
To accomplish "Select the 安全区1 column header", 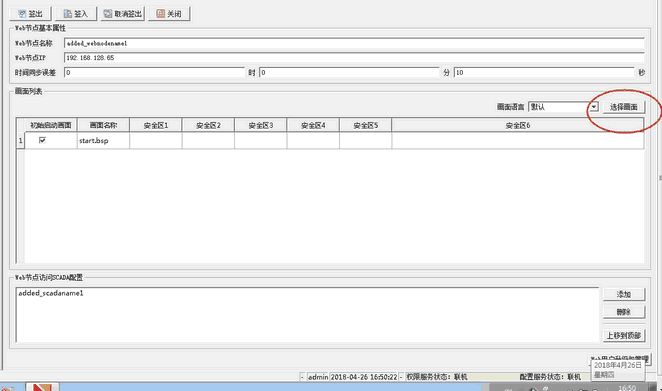I will (x=156, y=125).
